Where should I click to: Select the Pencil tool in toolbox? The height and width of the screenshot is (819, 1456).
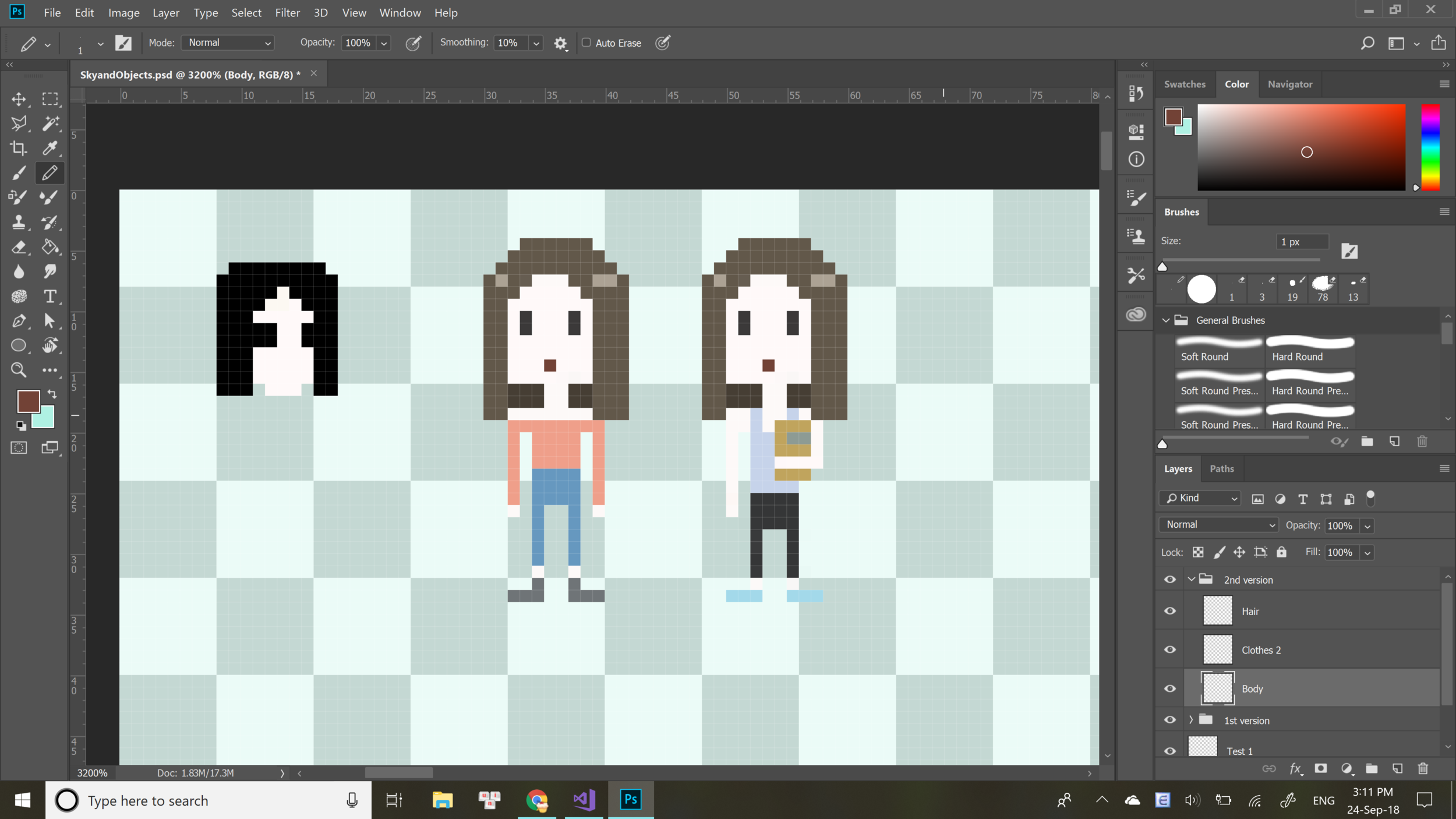click(x=50, y=173)
